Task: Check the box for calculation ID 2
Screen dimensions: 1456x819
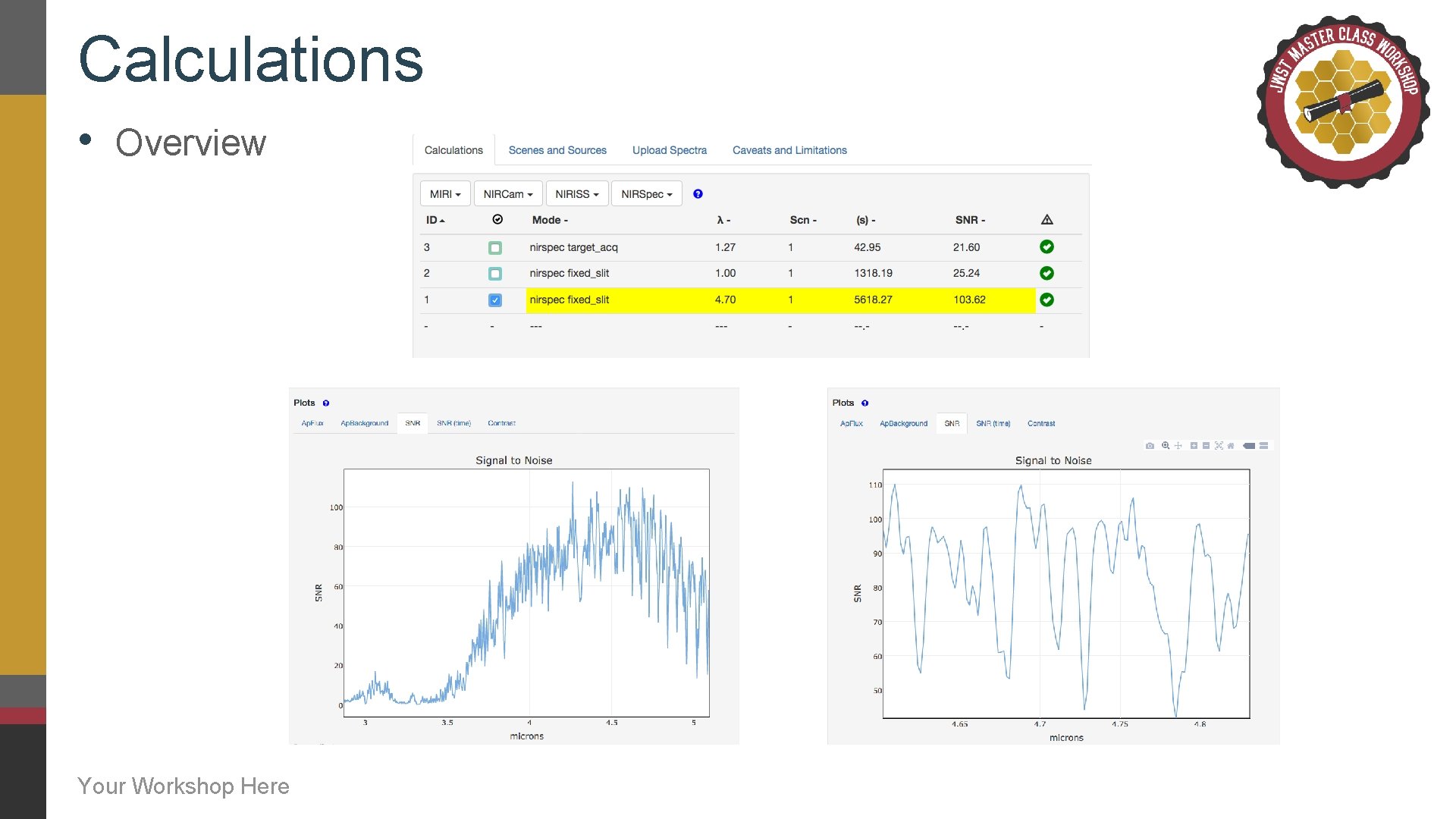Action: point(495,274)
